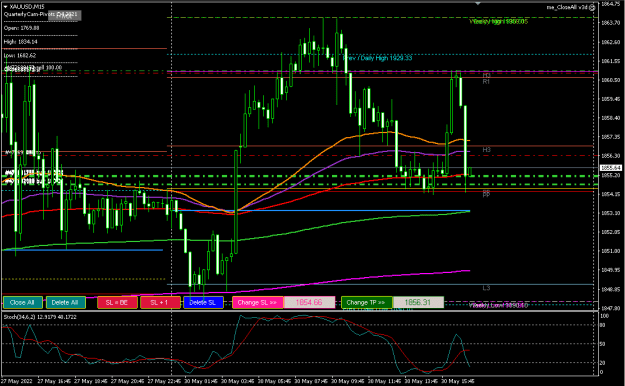Select the take profit value field 1856.31
Viewport: 625px width, 386px height.
pos(418,303)
